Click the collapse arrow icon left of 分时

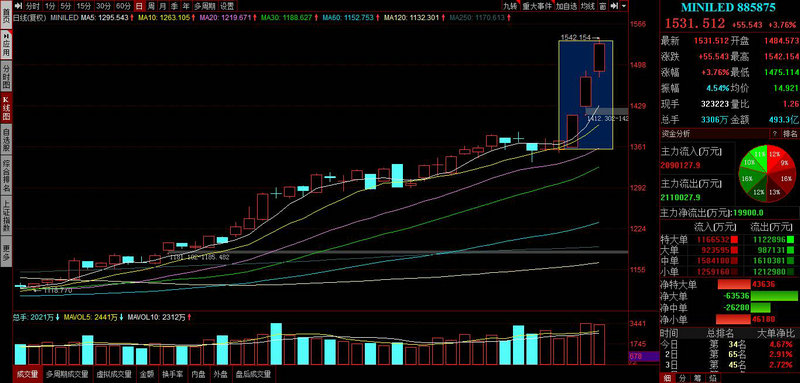(18, 6)
